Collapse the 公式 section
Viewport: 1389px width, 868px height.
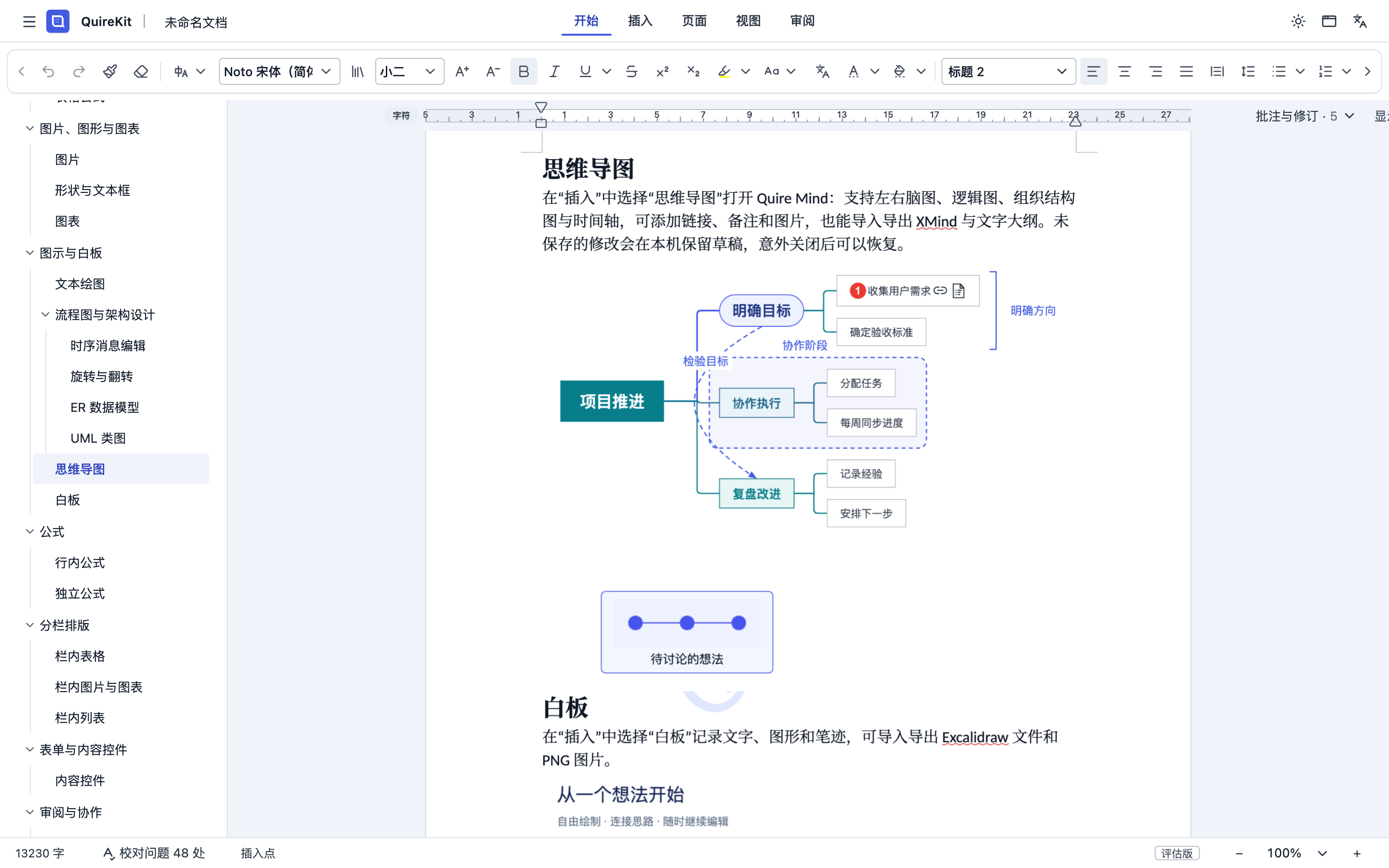click(x=30, y=531)
